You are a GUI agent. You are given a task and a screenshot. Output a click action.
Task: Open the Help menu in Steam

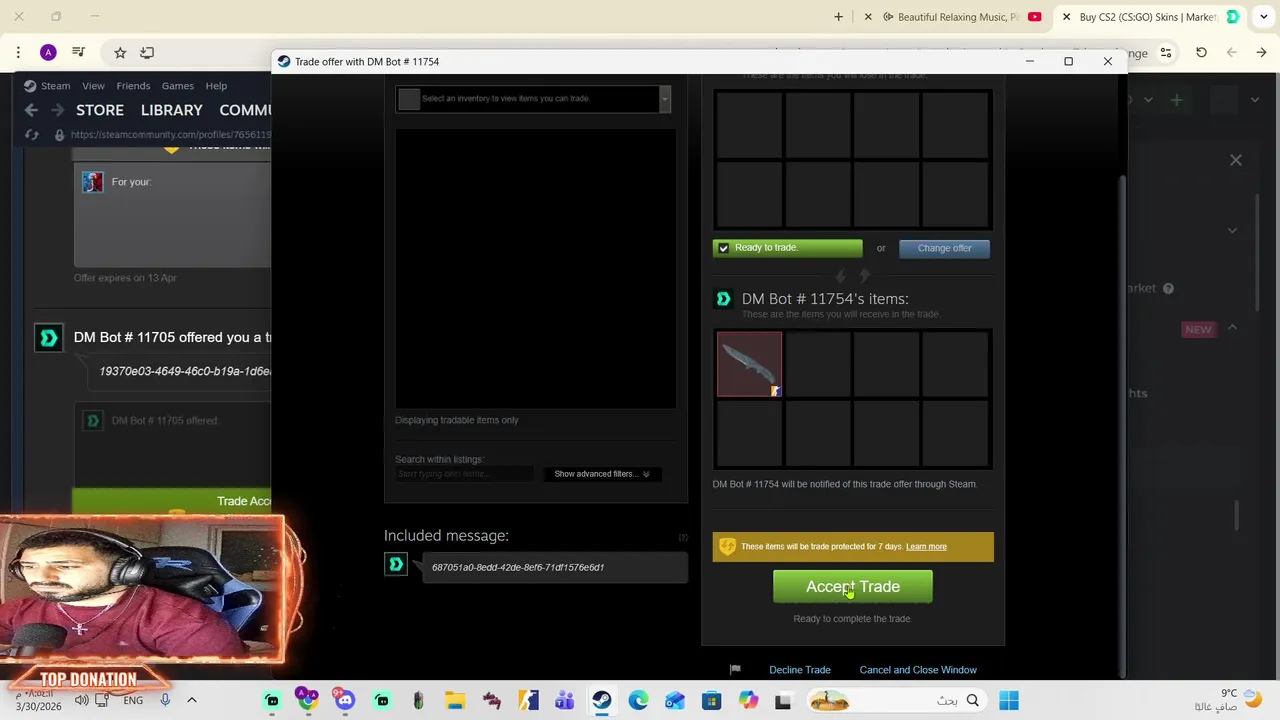216,86
